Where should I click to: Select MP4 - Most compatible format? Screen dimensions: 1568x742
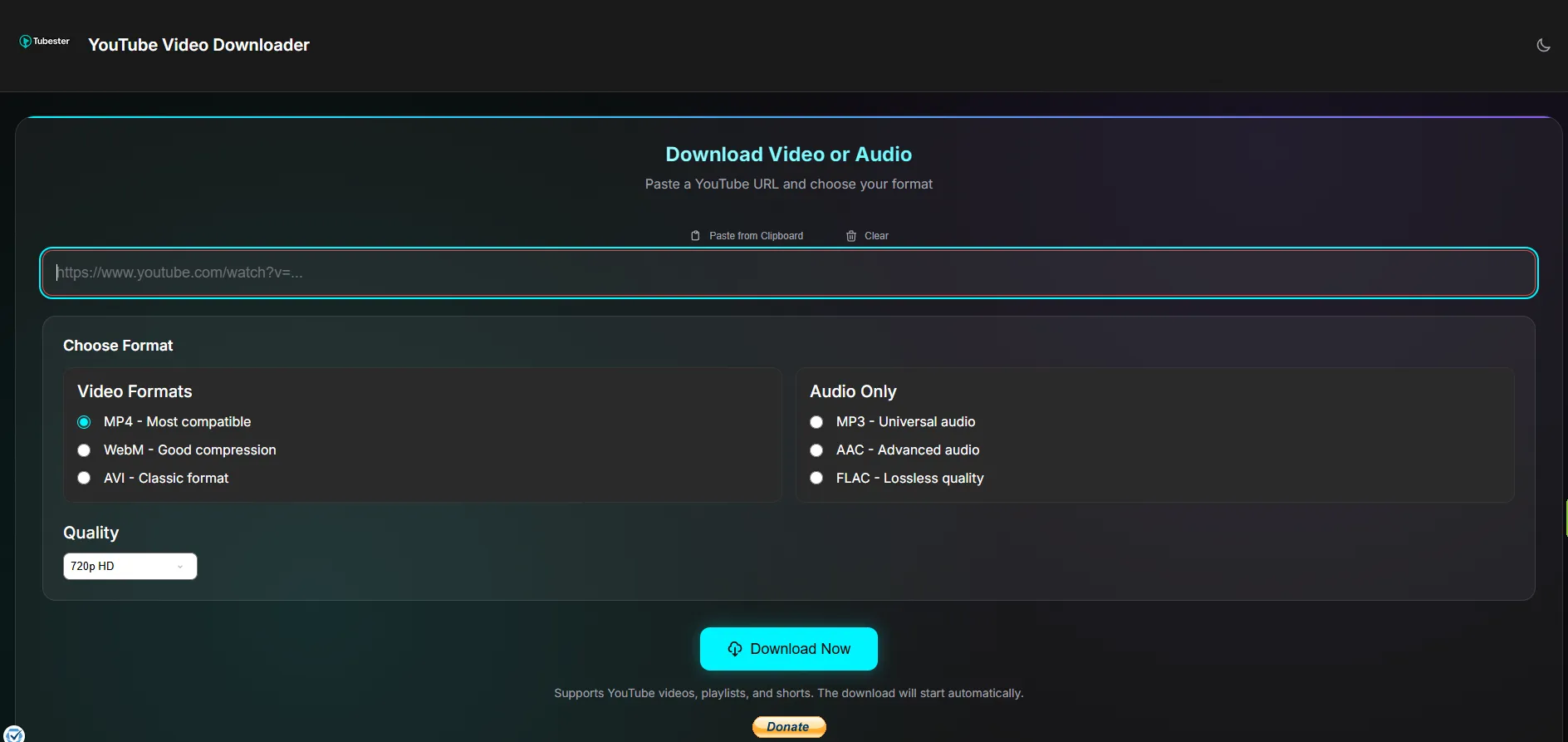(84, 422)
